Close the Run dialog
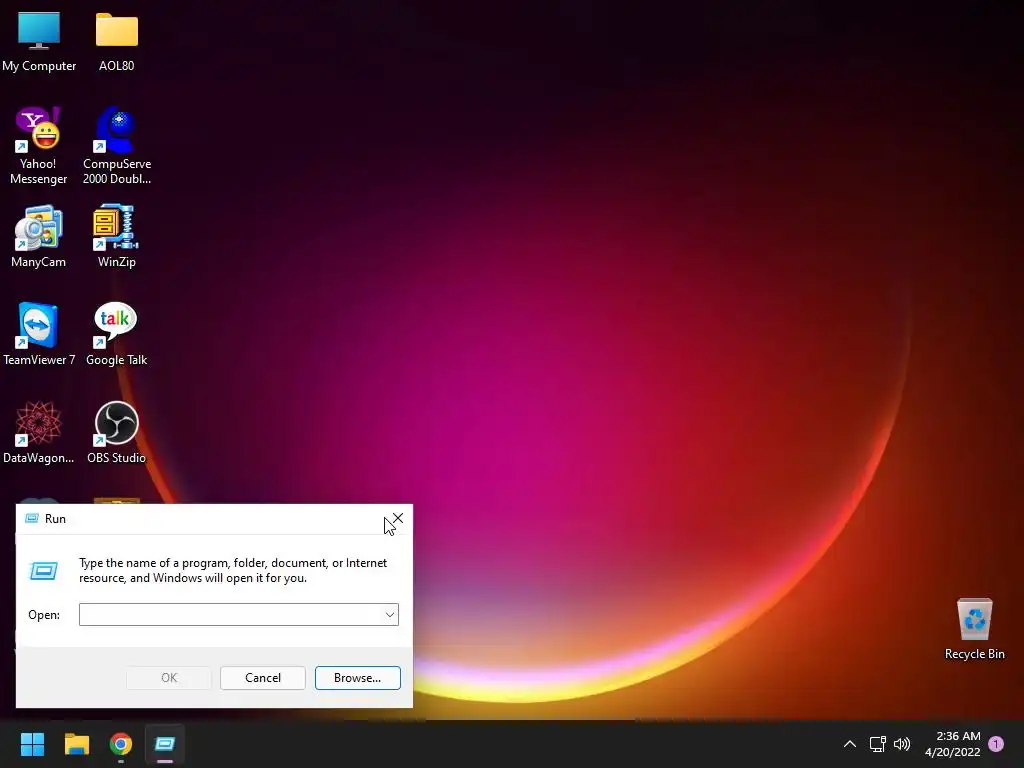 [398, 519]
